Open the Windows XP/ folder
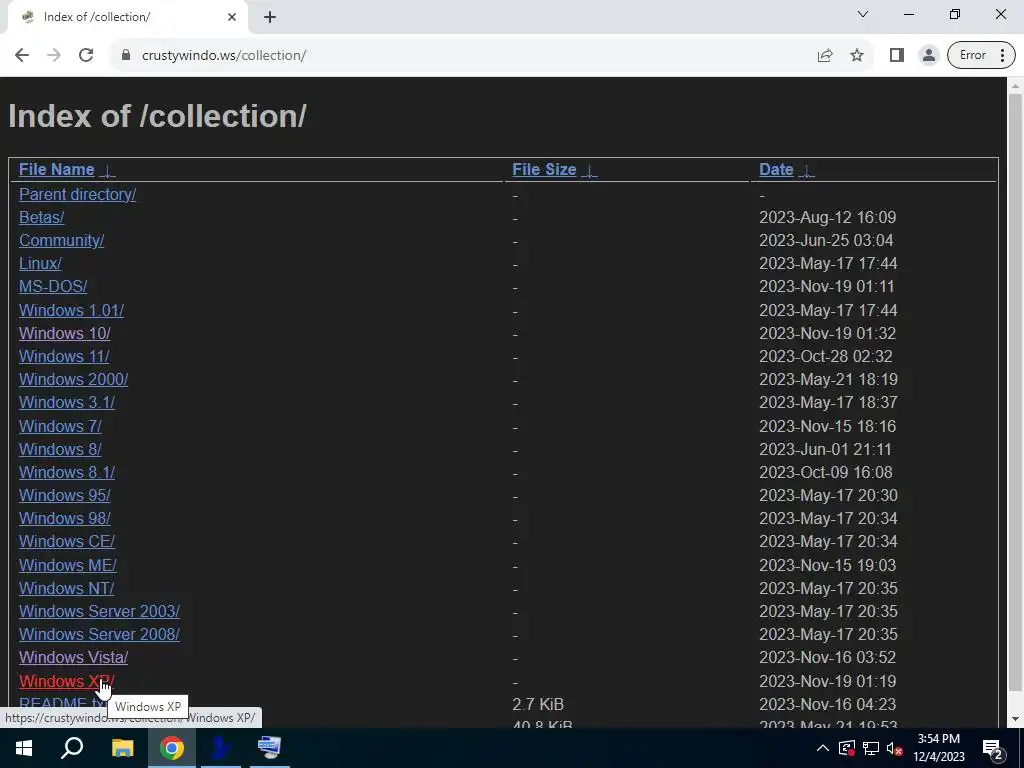 click(67, 681)
